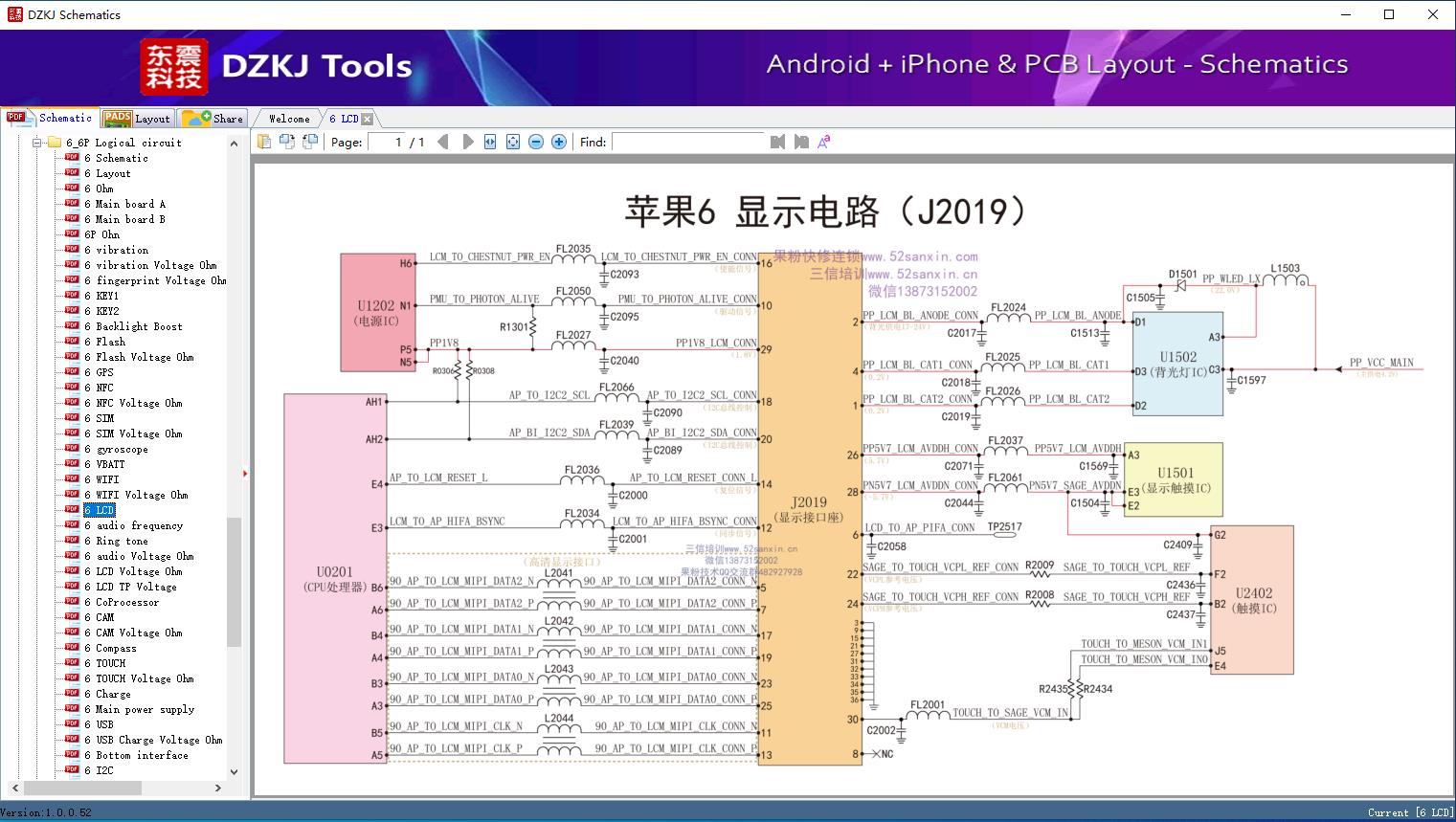Open the Welcome tab
The height and width of the screenshot is (822, 1456).
pos(289,119)
